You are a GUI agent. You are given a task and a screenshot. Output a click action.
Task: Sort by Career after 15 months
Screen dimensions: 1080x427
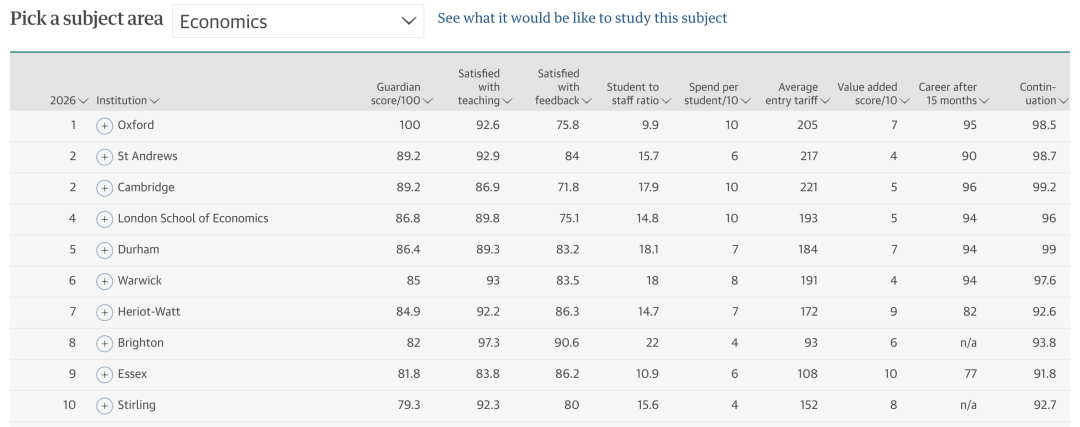pyautogui.click(x=953, y=94)
